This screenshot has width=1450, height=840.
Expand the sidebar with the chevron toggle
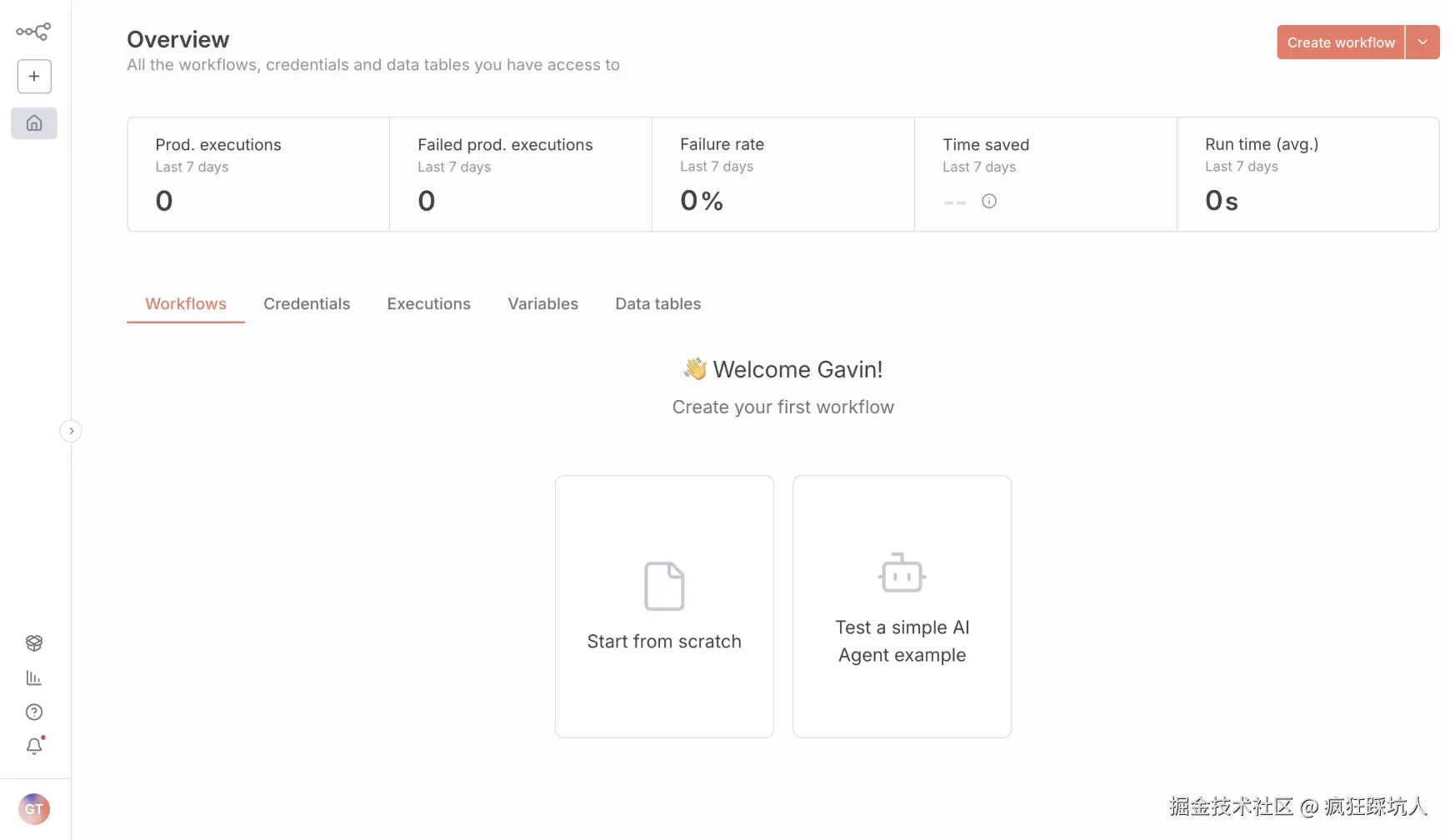coord(71,431)
